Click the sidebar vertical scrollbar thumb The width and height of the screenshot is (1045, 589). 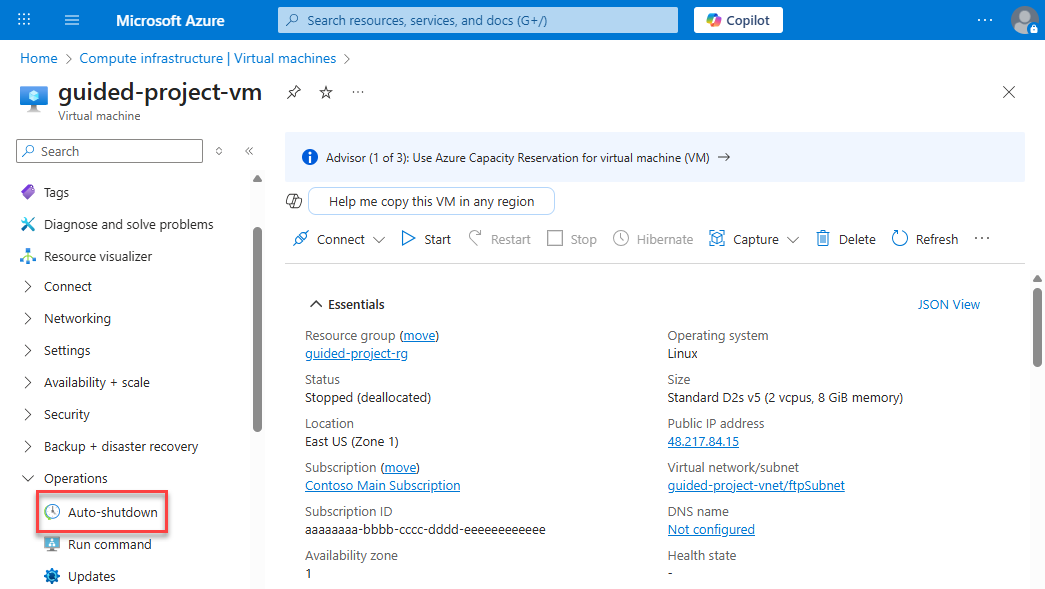[x=257, y=329]
